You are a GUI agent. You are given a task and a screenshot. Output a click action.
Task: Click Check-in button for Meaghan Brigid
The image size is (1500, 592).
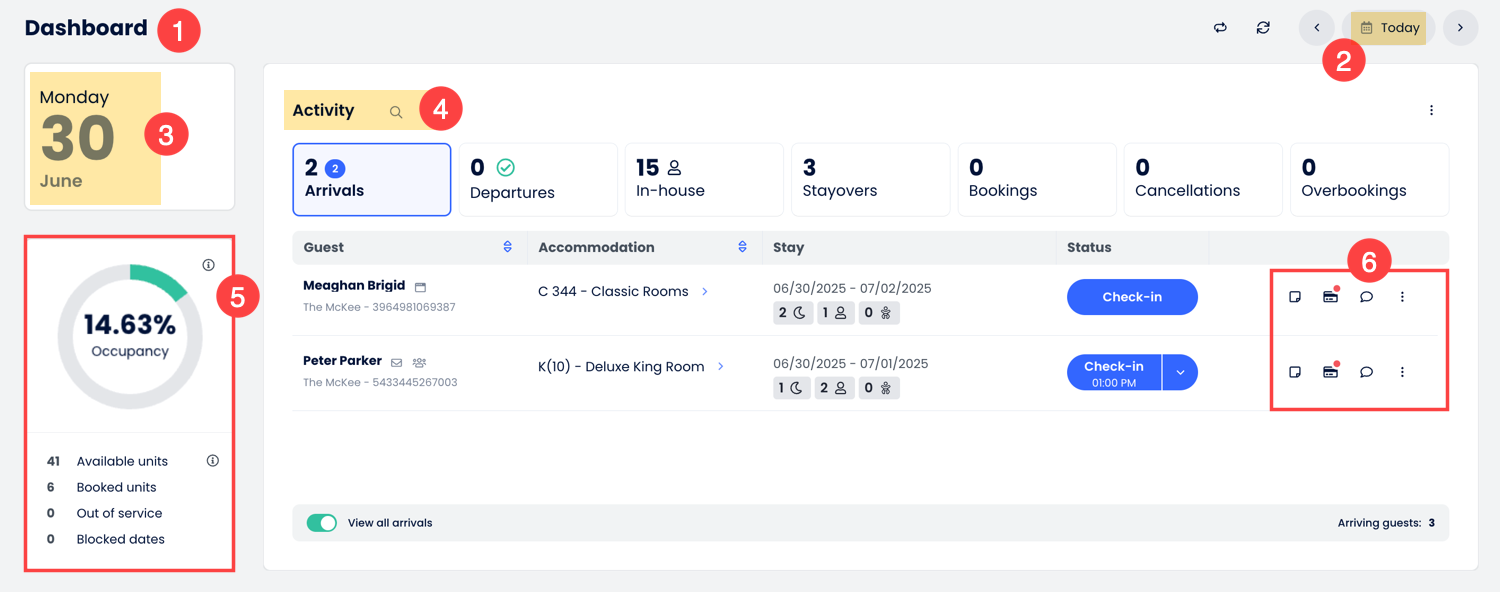[x=1132, y=297]
